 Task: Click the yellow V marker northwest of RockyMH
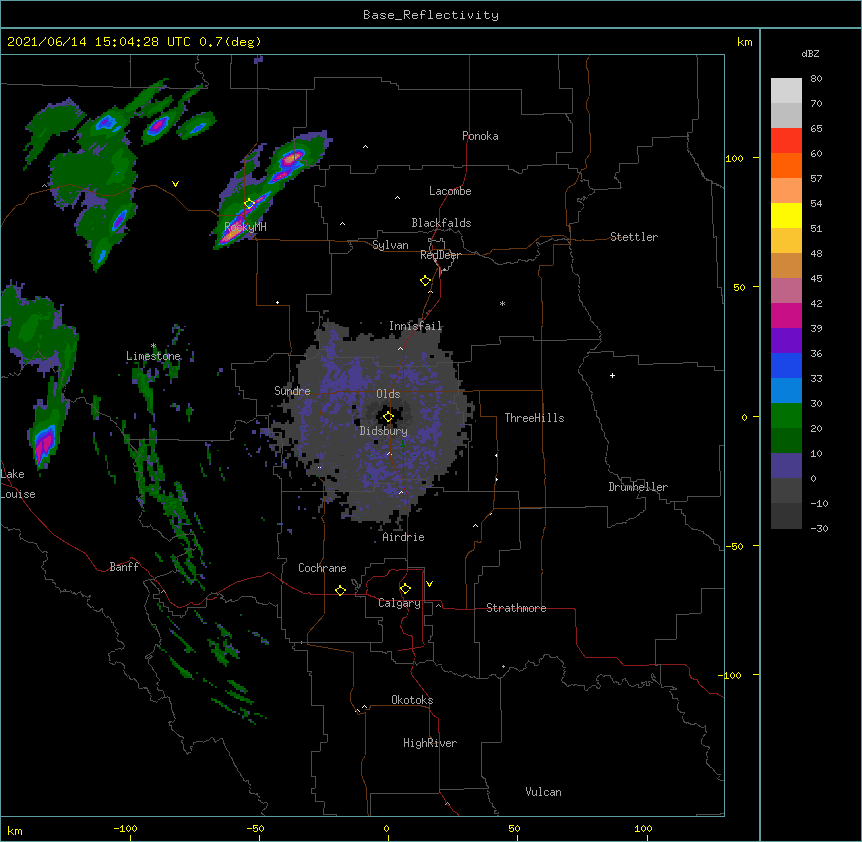pos(175,184)
